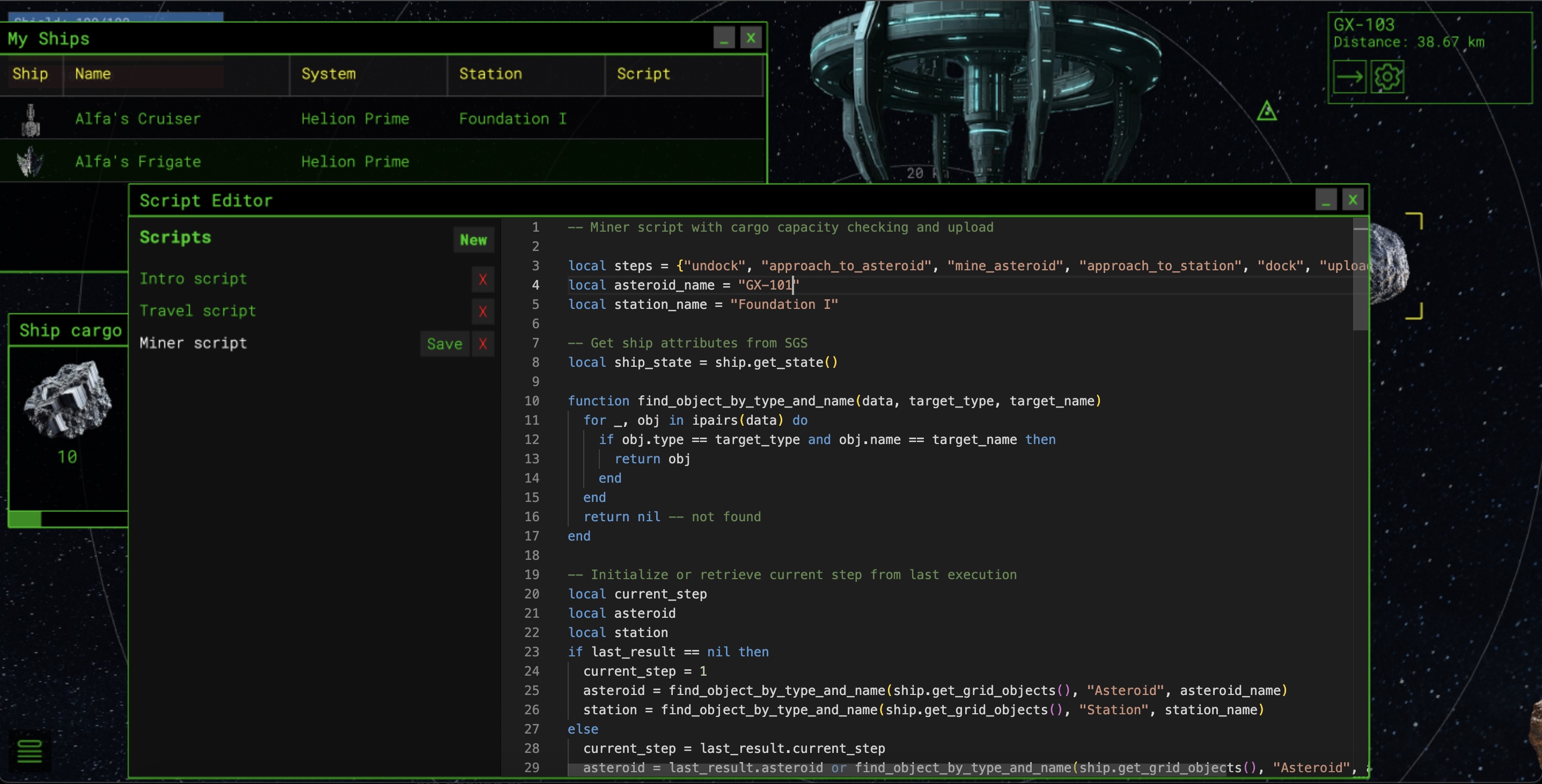The height and width of the screenshot is (784, 1542).
Task: Open the hamburger menu icon at bottom left
Action: click(29, 751)
